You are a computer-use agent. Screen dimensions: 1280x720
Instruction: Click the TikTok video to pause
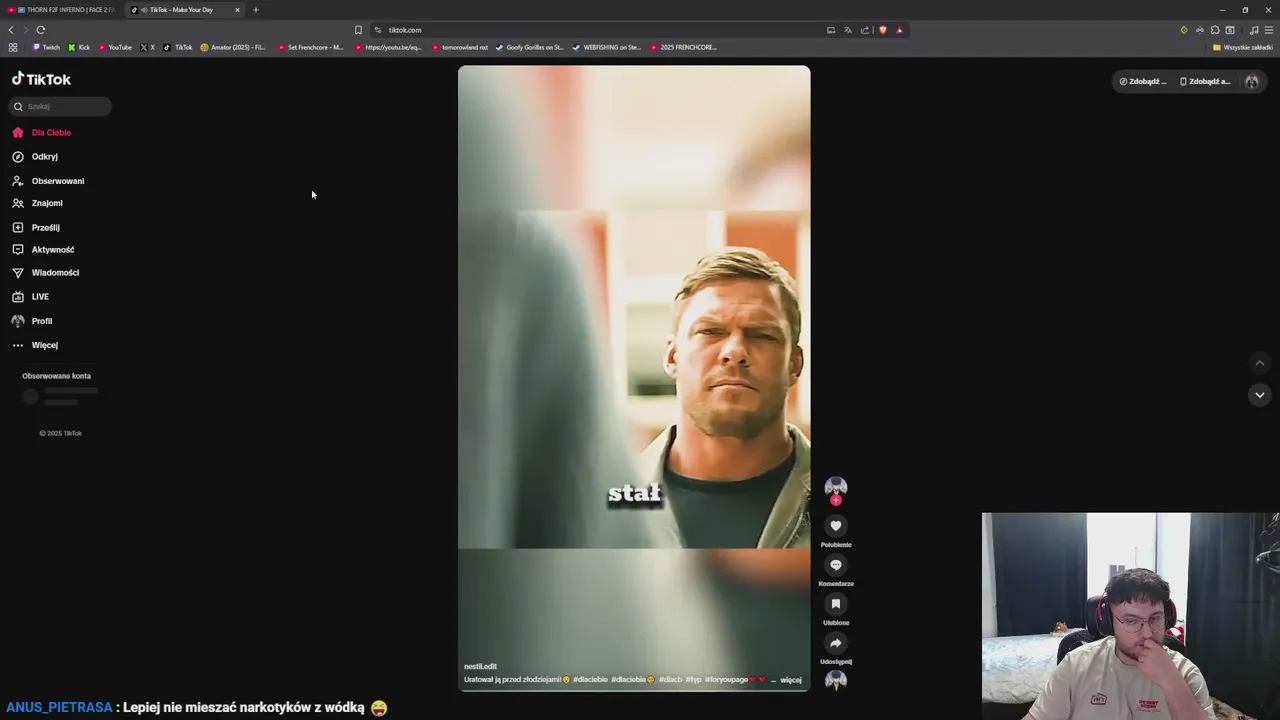(634, 378)
